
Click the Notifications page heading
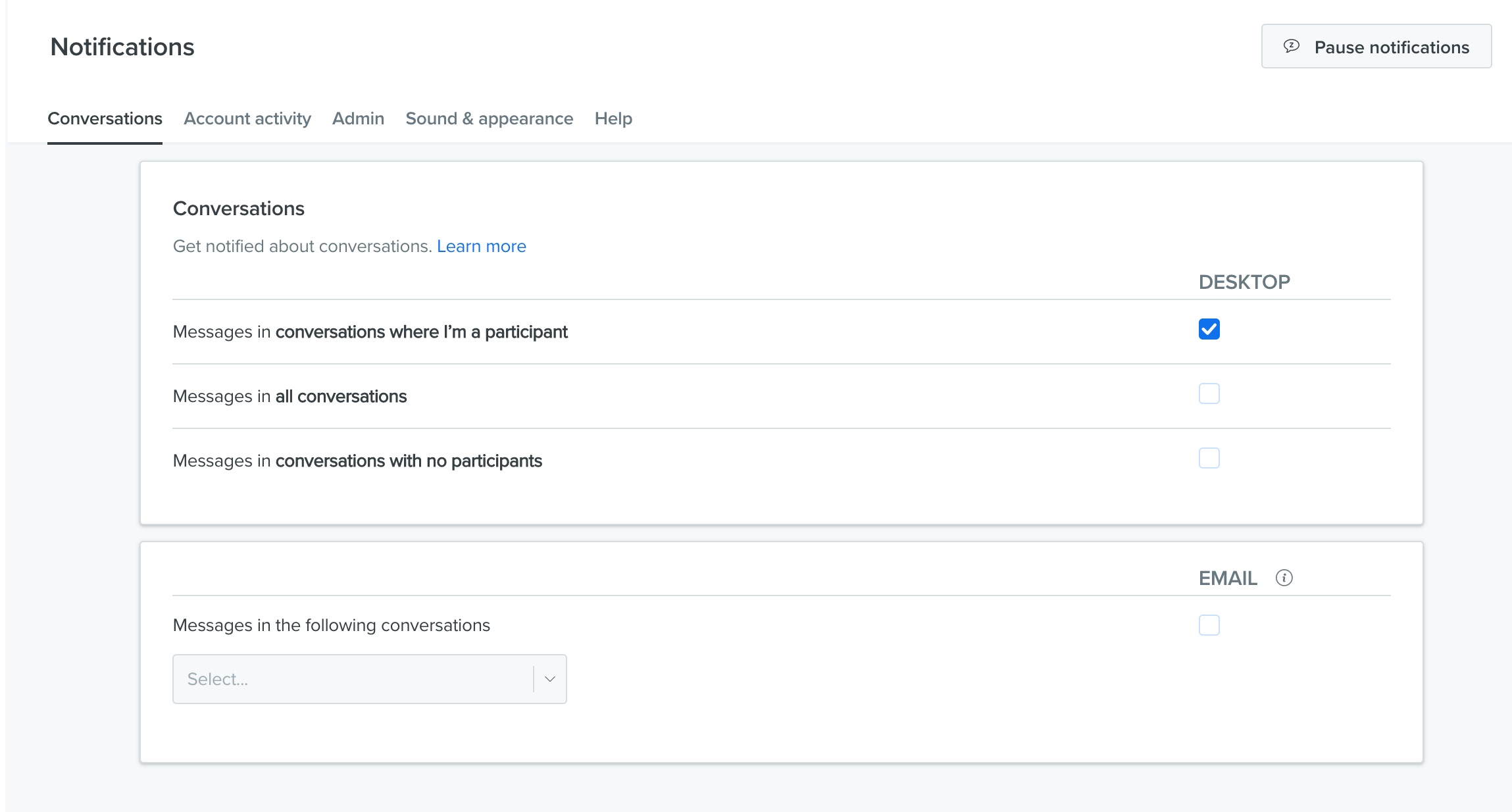(122, 47)
